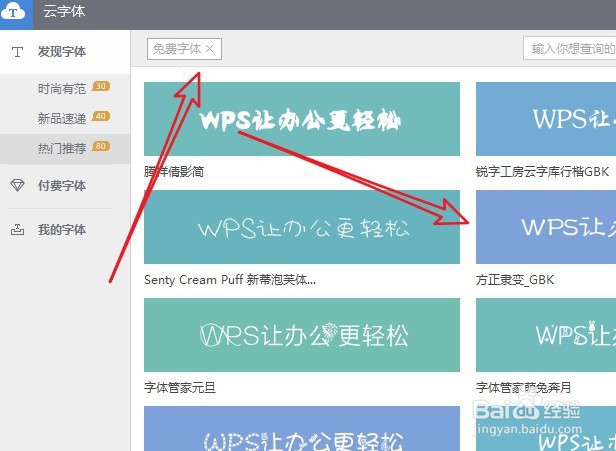Open the 字体管家元旦 font preview
The image size is (616, 451).
tap(302, 335)
